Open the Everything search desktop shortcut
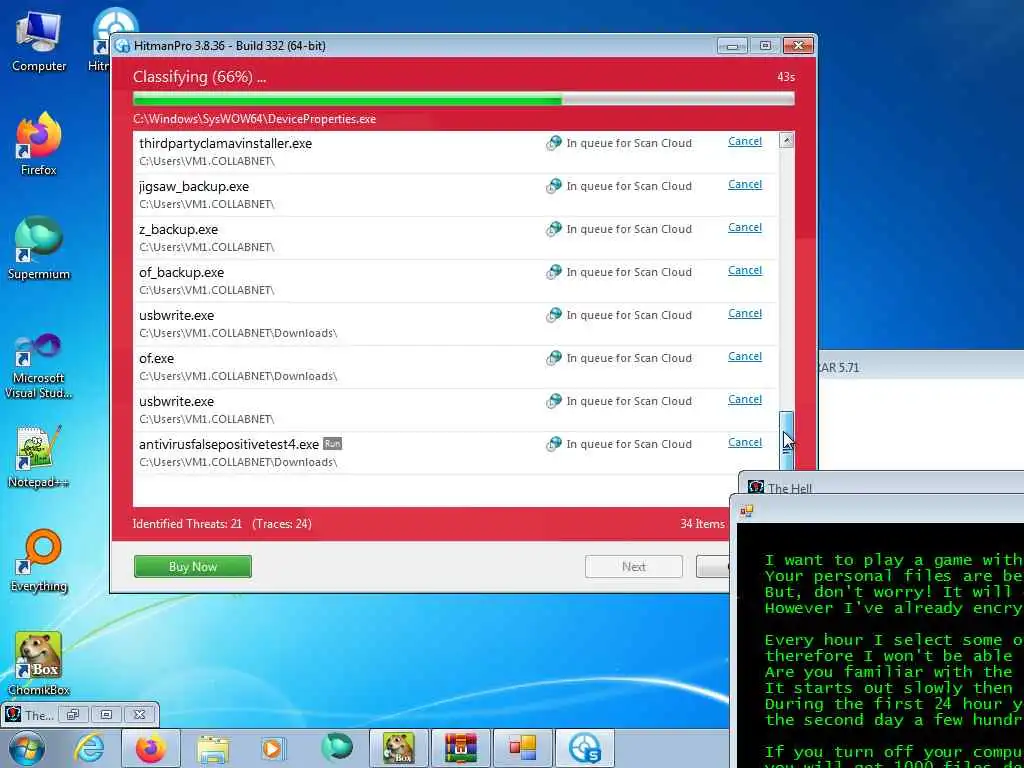 click(x=39, y=560)
